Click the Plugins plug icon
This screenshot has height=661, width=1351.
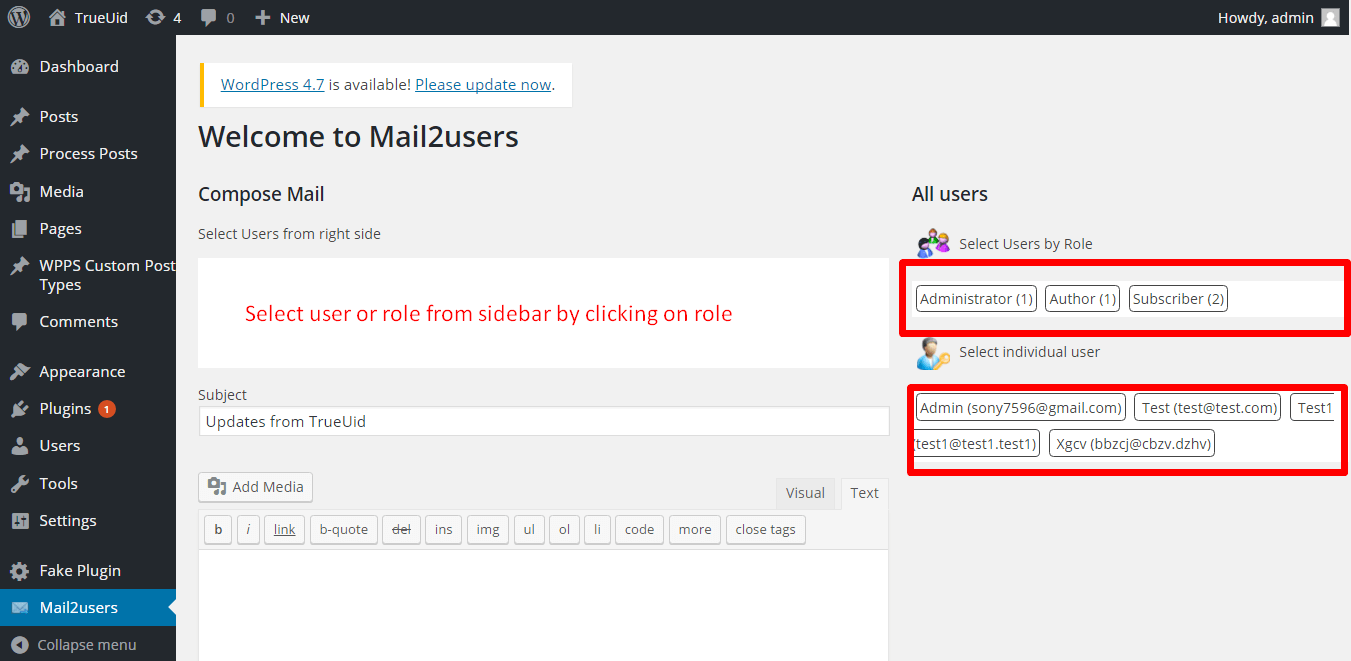pos(19,409)
